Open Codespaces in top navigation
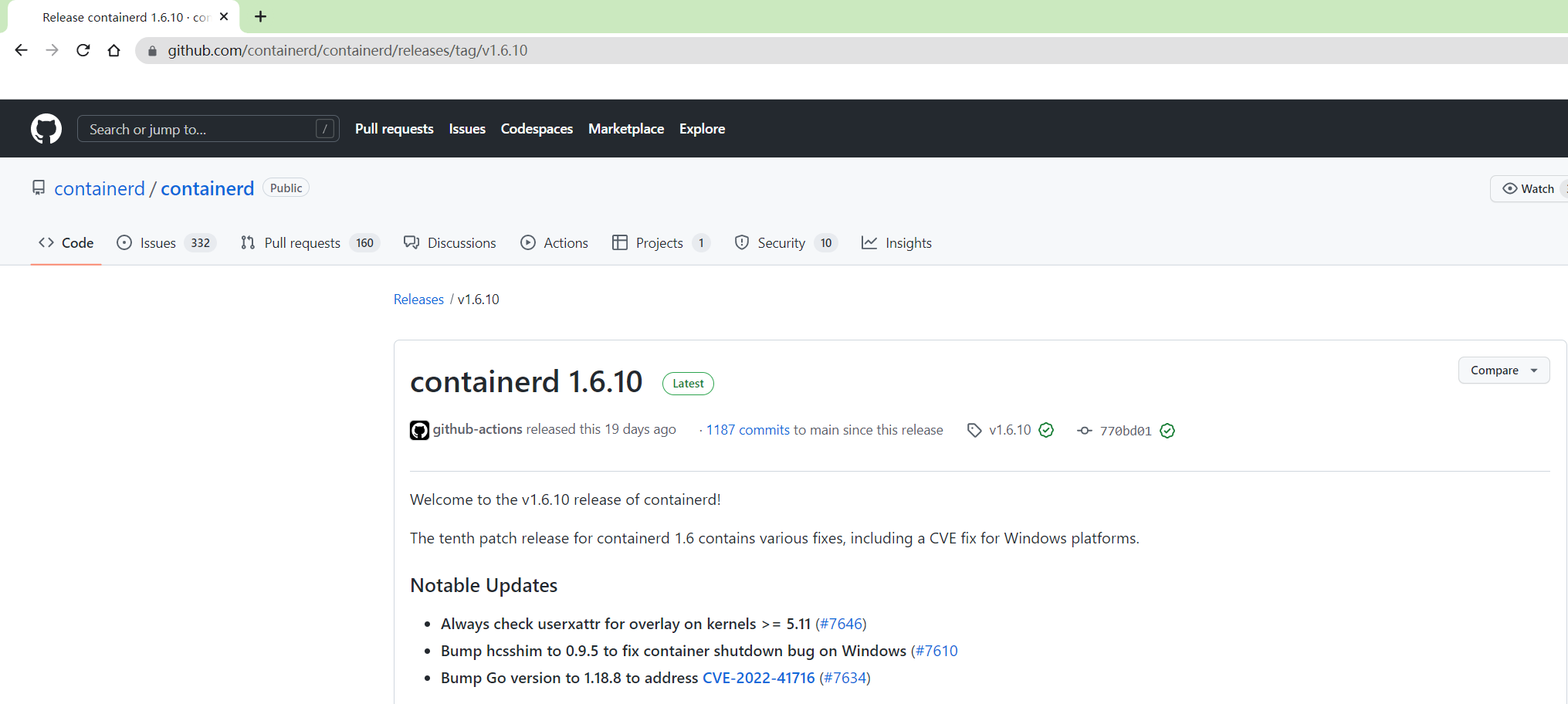Image resolution: width=1568 pixels, height=704 pixels. coord(537,129)
